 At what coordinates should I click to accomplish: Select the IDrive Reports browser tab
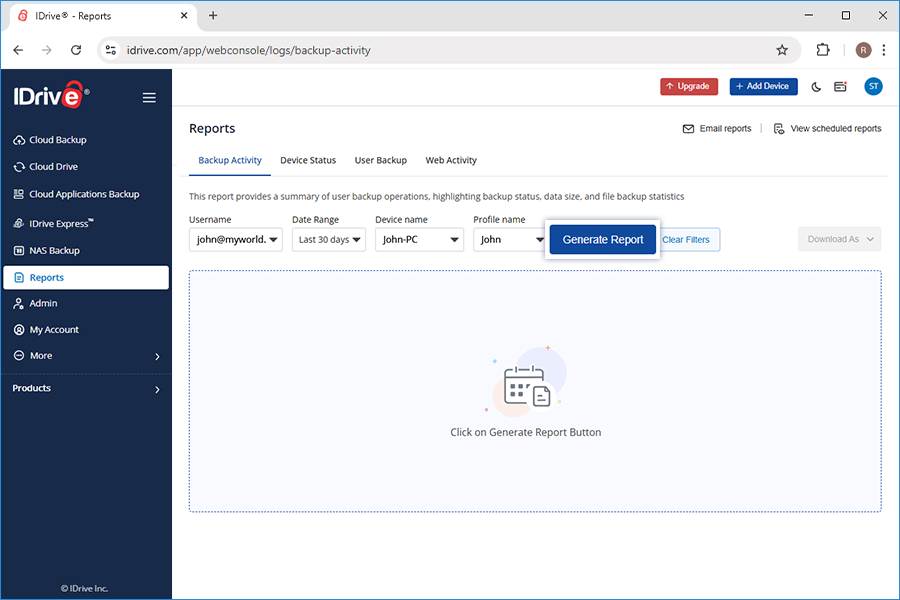(x=103, y=16)
